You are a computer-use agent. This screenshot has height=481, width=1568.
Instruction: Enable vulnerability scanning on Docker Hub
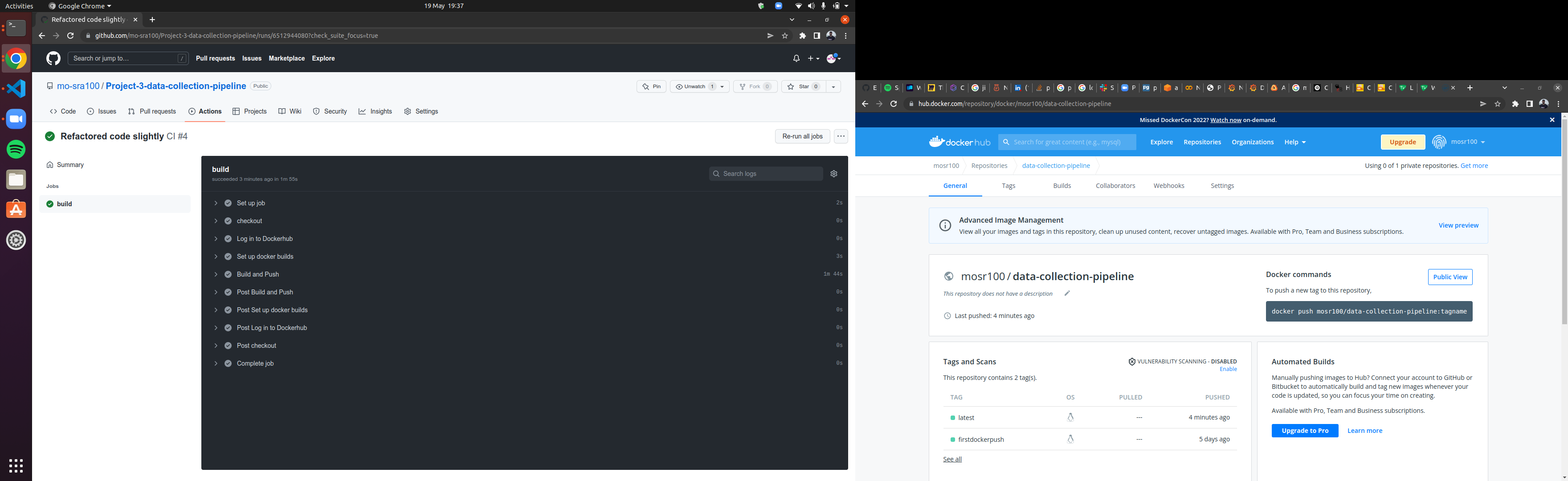tap(1229, 369)
